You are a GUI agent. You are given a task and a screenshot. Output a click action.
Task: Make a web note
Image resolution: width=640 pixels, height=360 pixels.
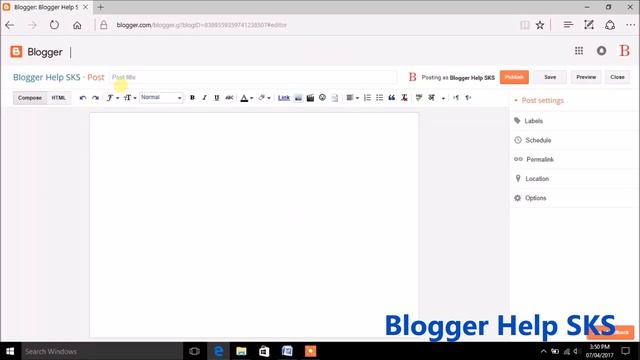pos(589,25)
